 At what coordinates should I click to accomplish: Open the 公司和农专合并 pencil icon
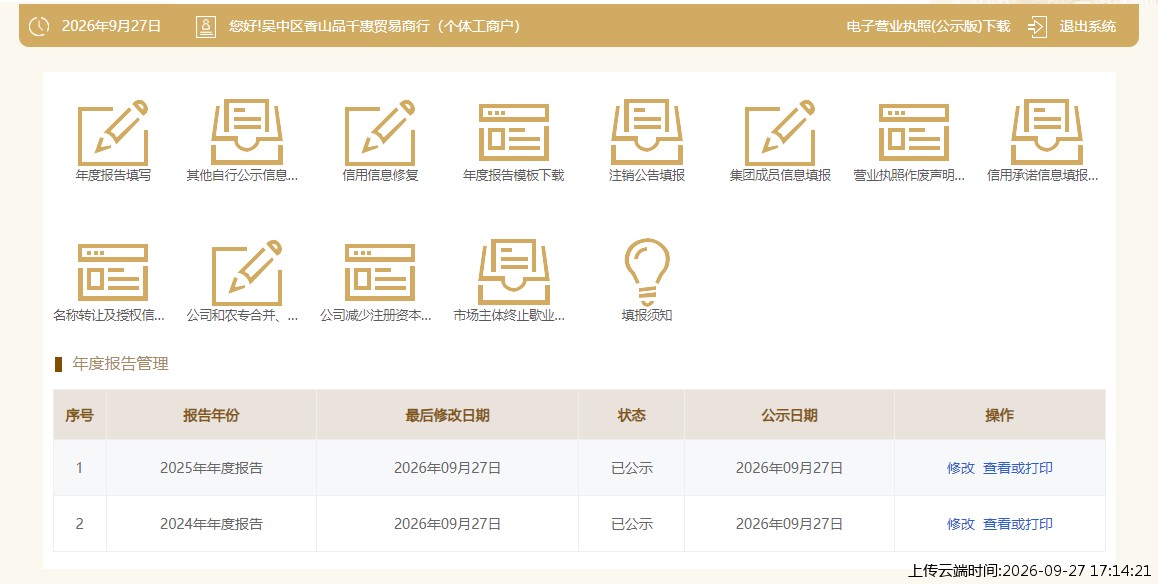[x=247, y=272]
